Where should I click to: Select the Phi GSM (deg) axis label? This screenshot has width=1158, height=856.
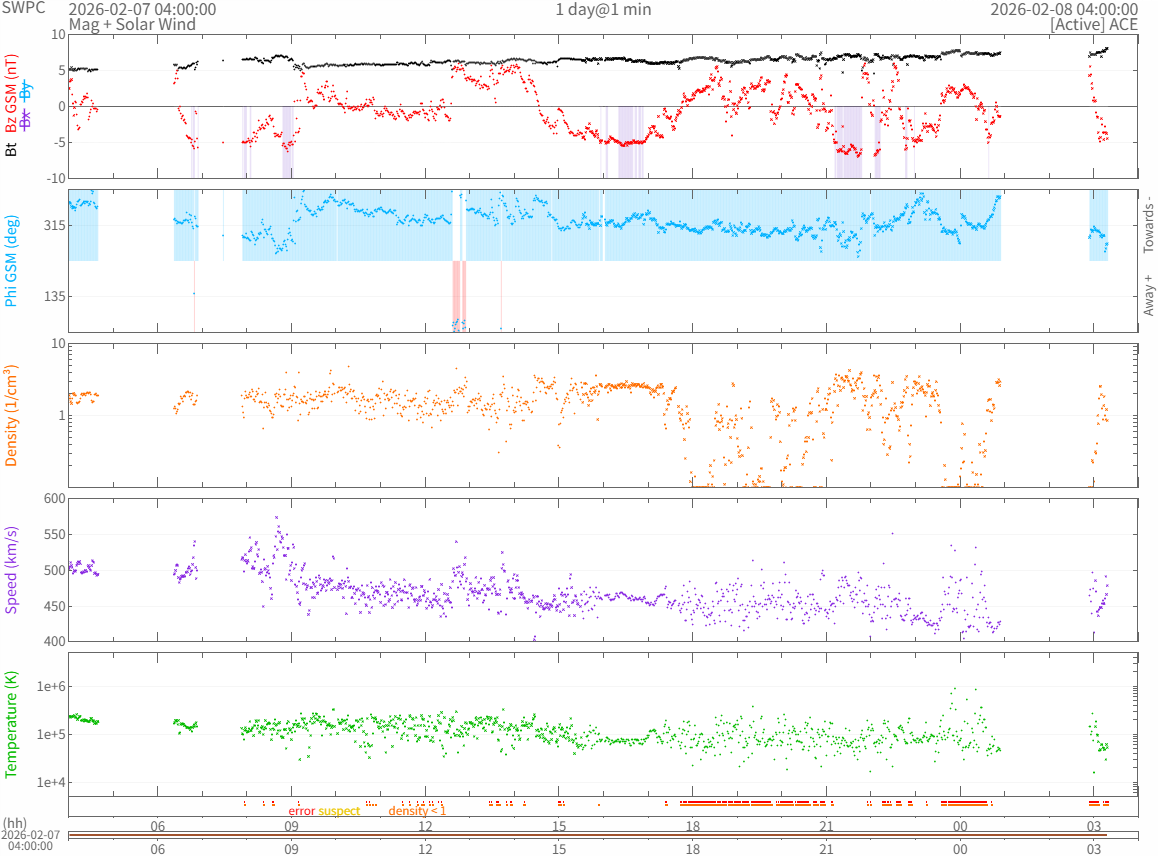(12, 260)
